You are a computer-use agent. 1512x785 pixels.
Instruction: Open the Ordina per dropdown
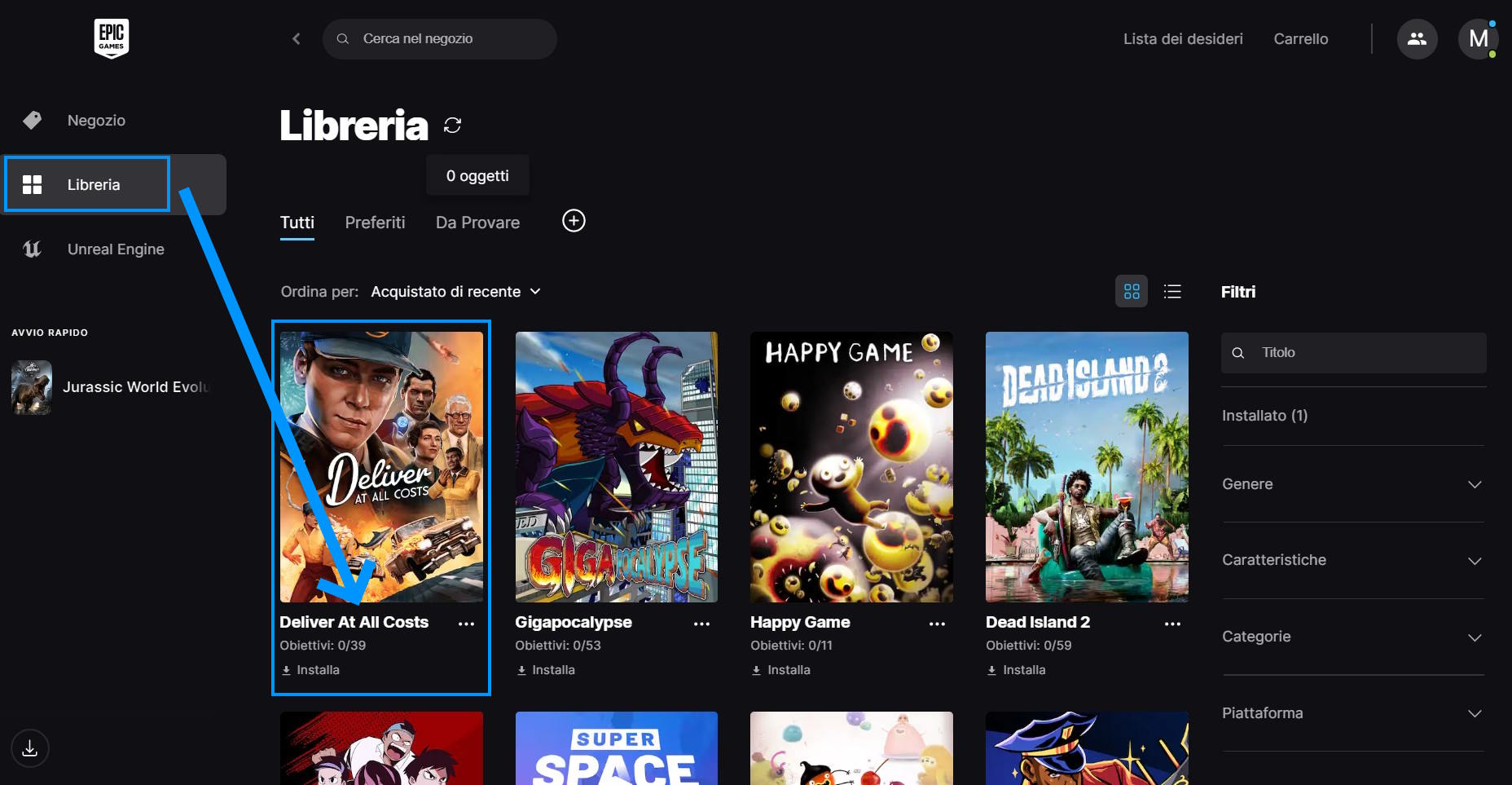(x=456, y=292)
